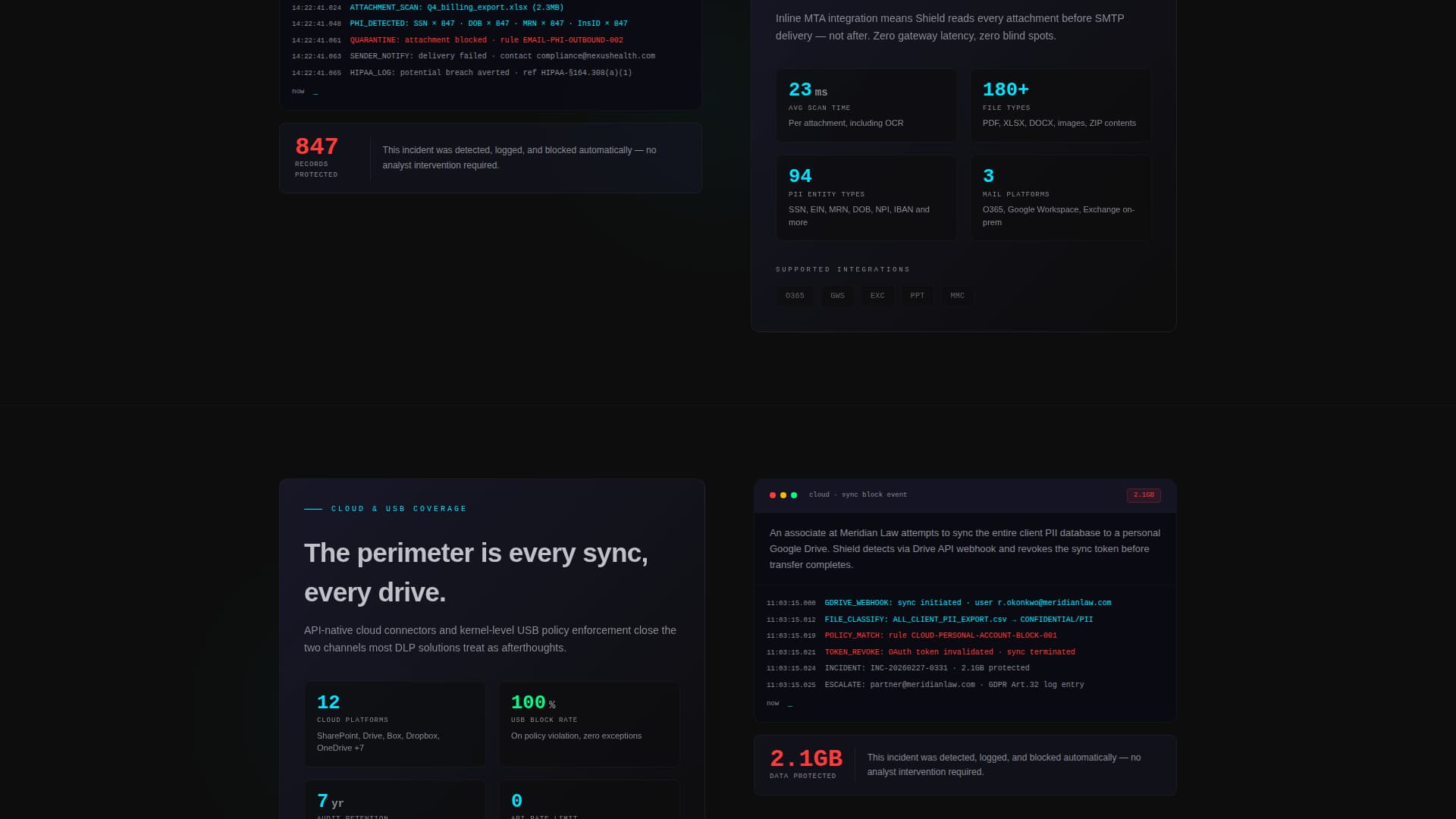Click the red 2.1GB badge in terminal header
Screen dimensions: 1456x819
[x=1144, y=495]
